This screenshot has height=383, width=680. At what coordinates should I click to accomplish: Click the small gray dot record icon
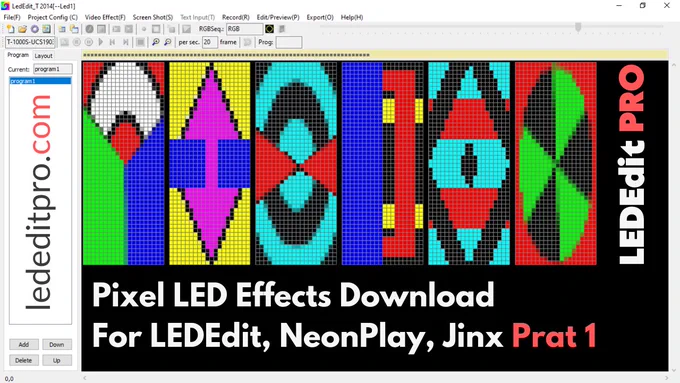tap(144, 29)
